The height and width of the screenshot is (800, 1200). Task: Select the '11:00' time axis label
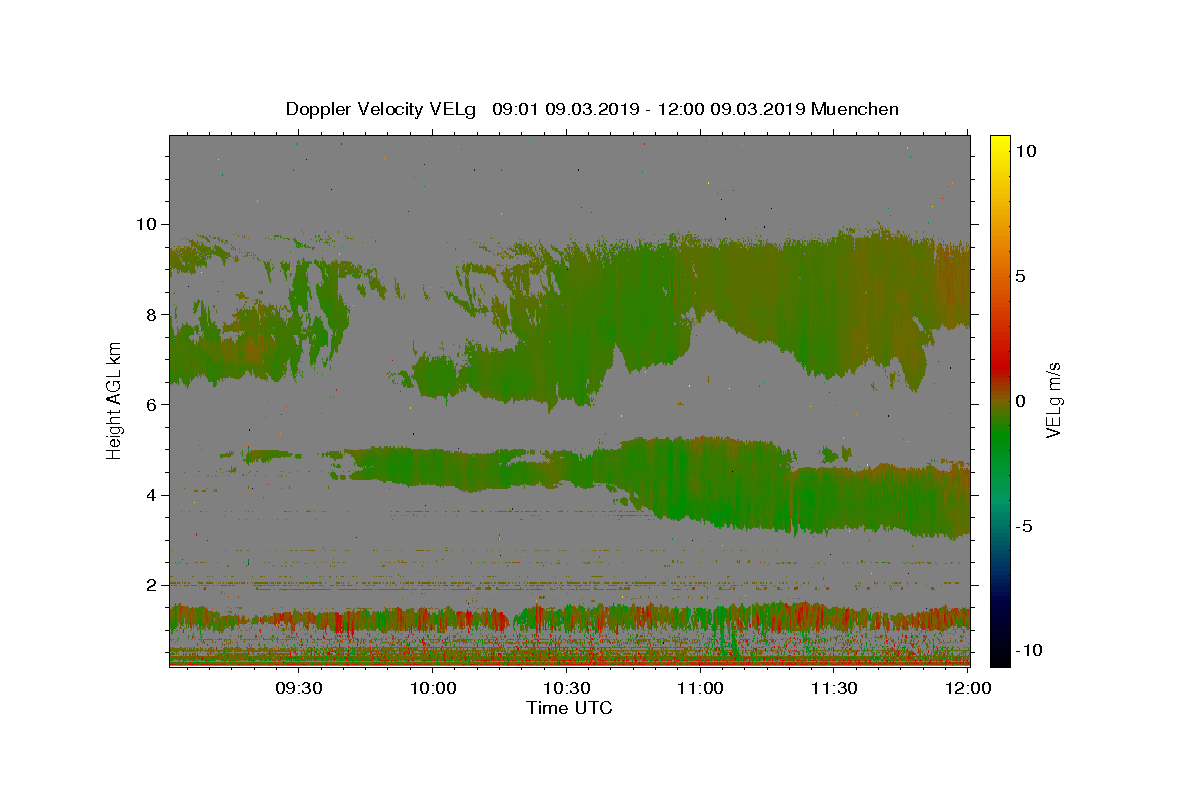[700, 688]
